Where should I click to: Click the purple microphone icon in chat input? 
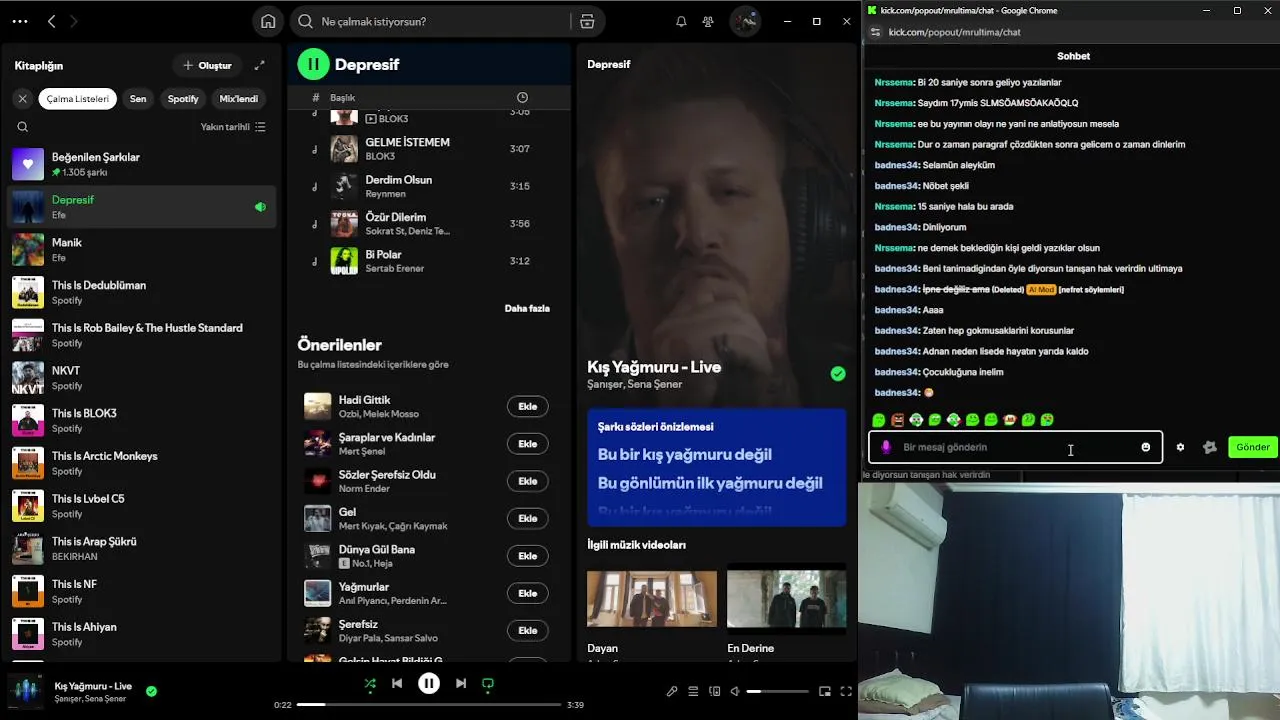coord(886,447)
